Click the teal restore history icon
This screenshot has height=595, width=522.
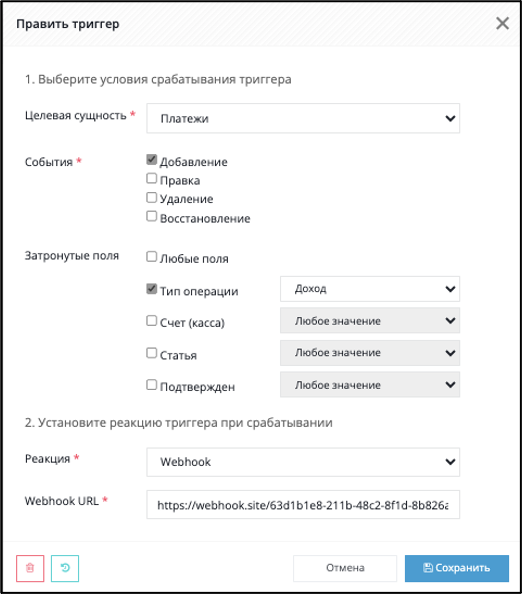tap(65, 568)
